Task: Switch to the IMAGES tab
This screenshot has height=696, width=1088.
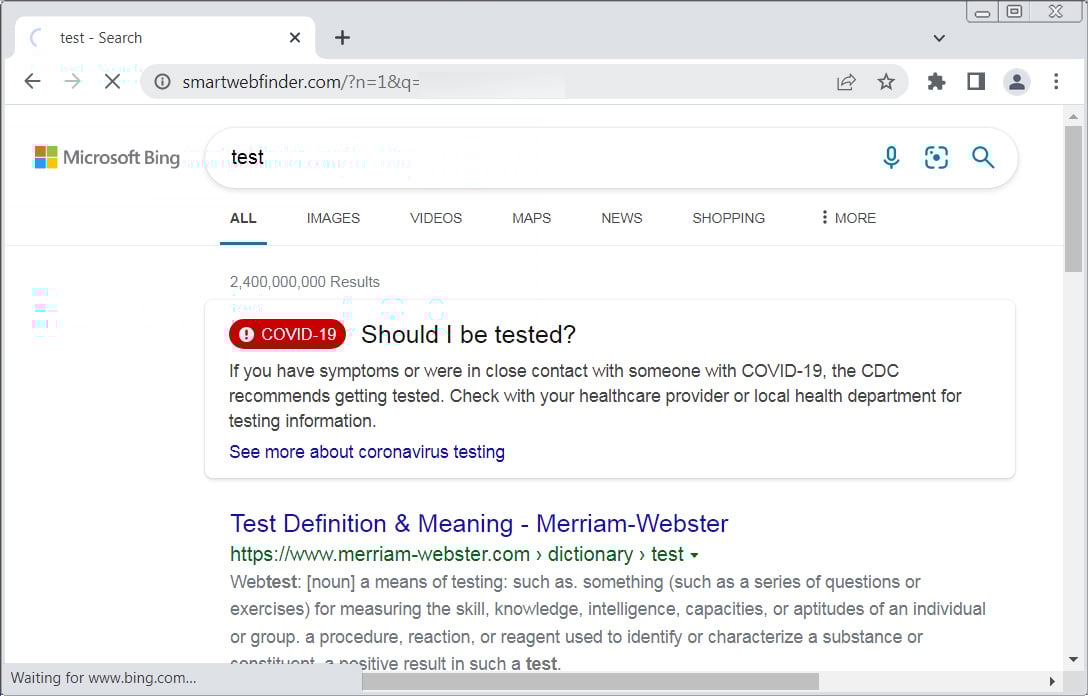Action: click(333, 218)
